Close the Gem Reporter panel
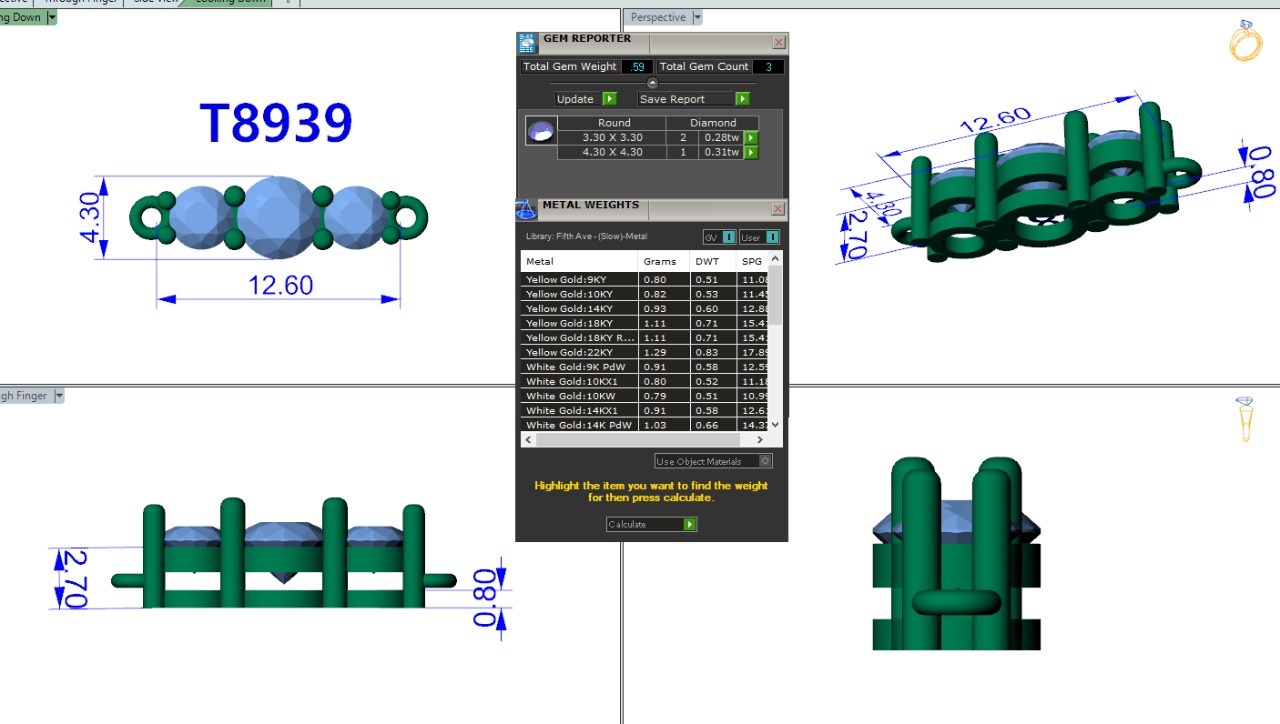 click(x=779, y=43)
